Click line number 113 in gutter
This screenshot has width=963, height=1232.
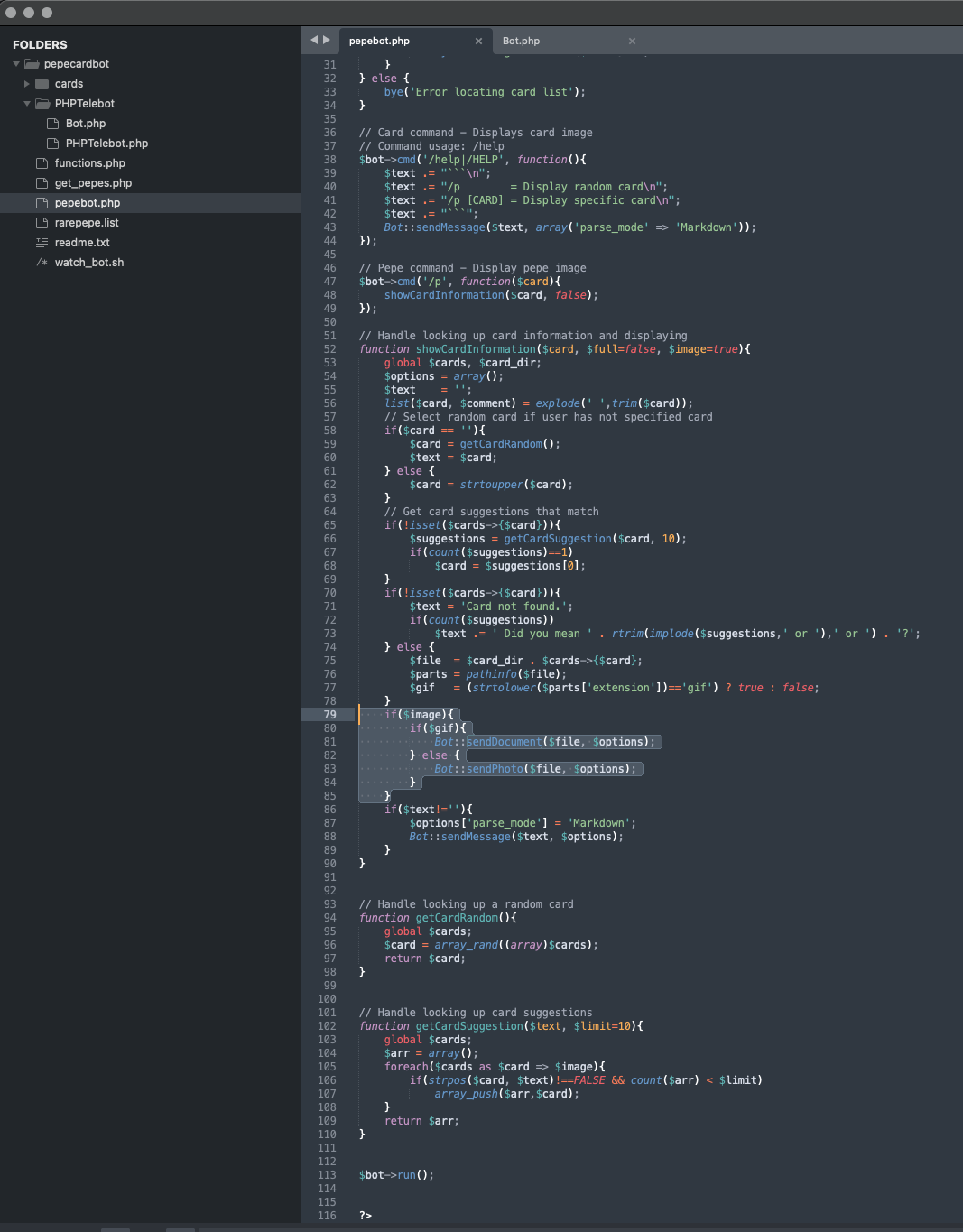[327, 1175]
